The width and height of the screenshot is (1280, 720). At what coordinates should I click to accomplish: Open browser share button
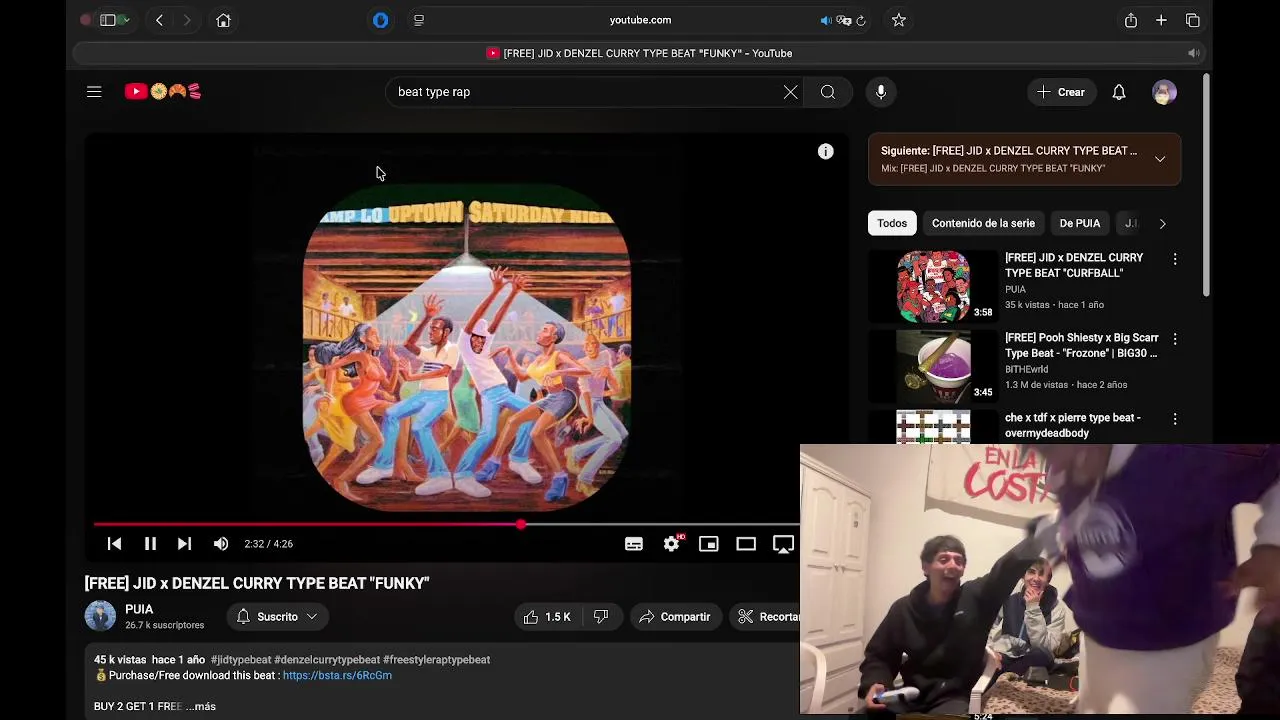[x=1131, y=20]
